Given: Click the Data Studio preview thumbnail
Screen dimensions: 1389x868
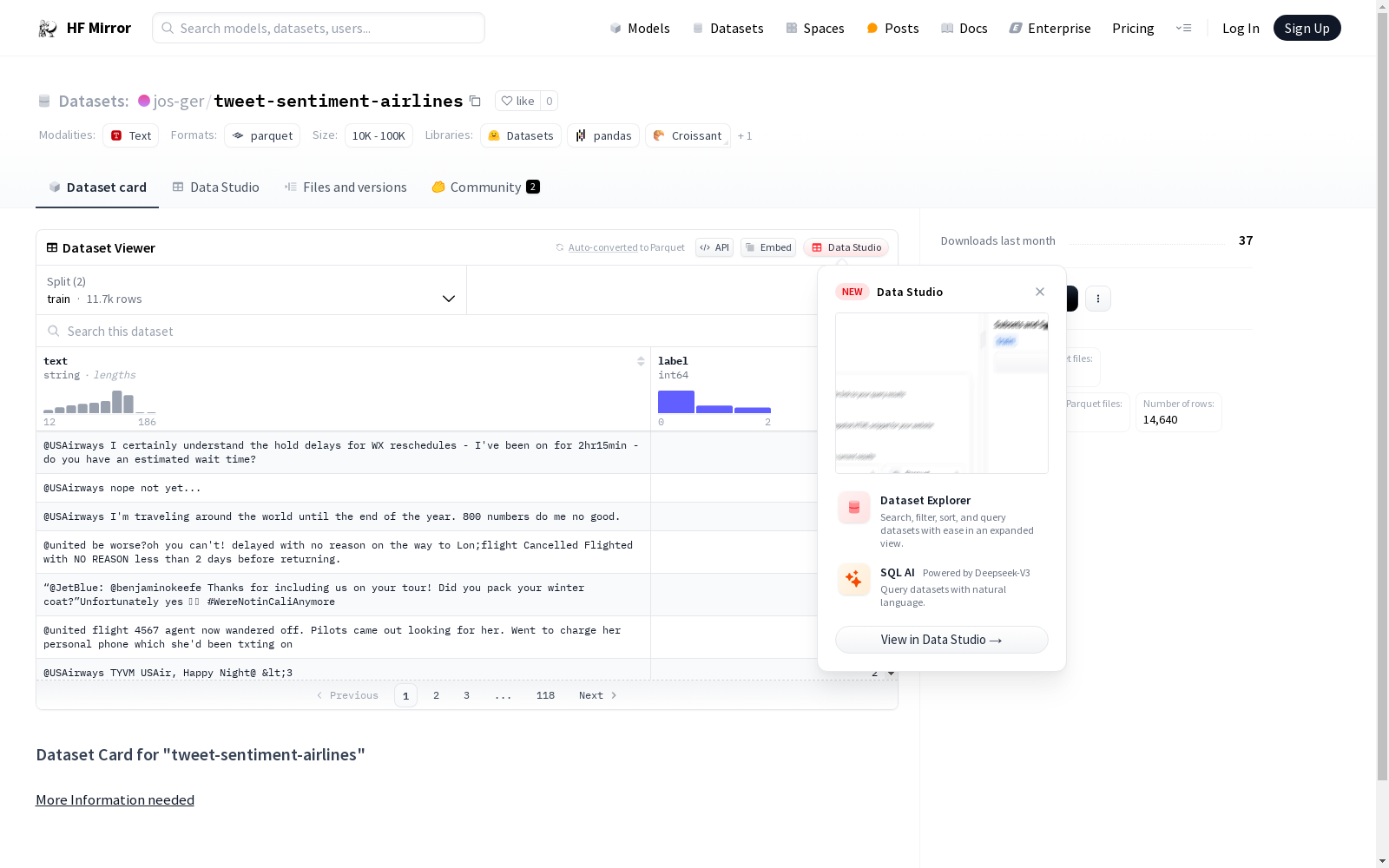Looking at the screenshot, I should 942,393.
